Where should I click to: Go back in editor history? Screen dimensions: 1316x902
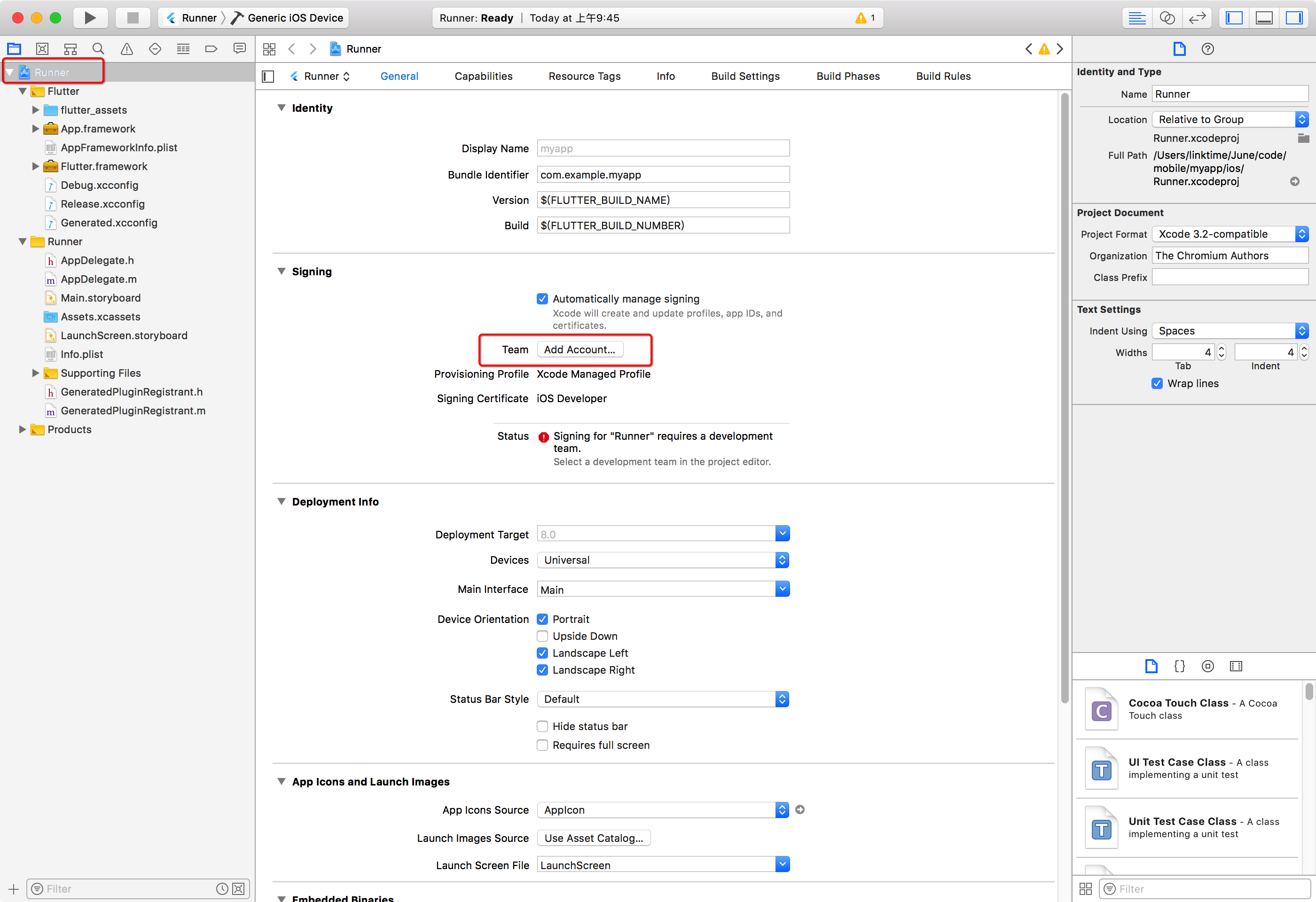click(291, 49)
